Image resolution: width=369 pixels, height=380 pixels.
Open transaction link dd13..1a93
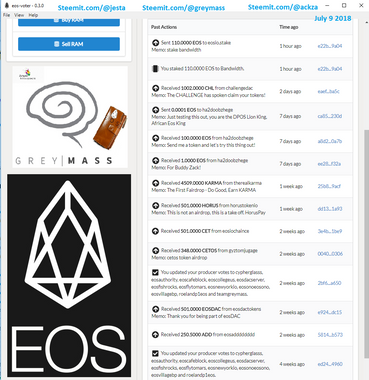pos(330,209)
